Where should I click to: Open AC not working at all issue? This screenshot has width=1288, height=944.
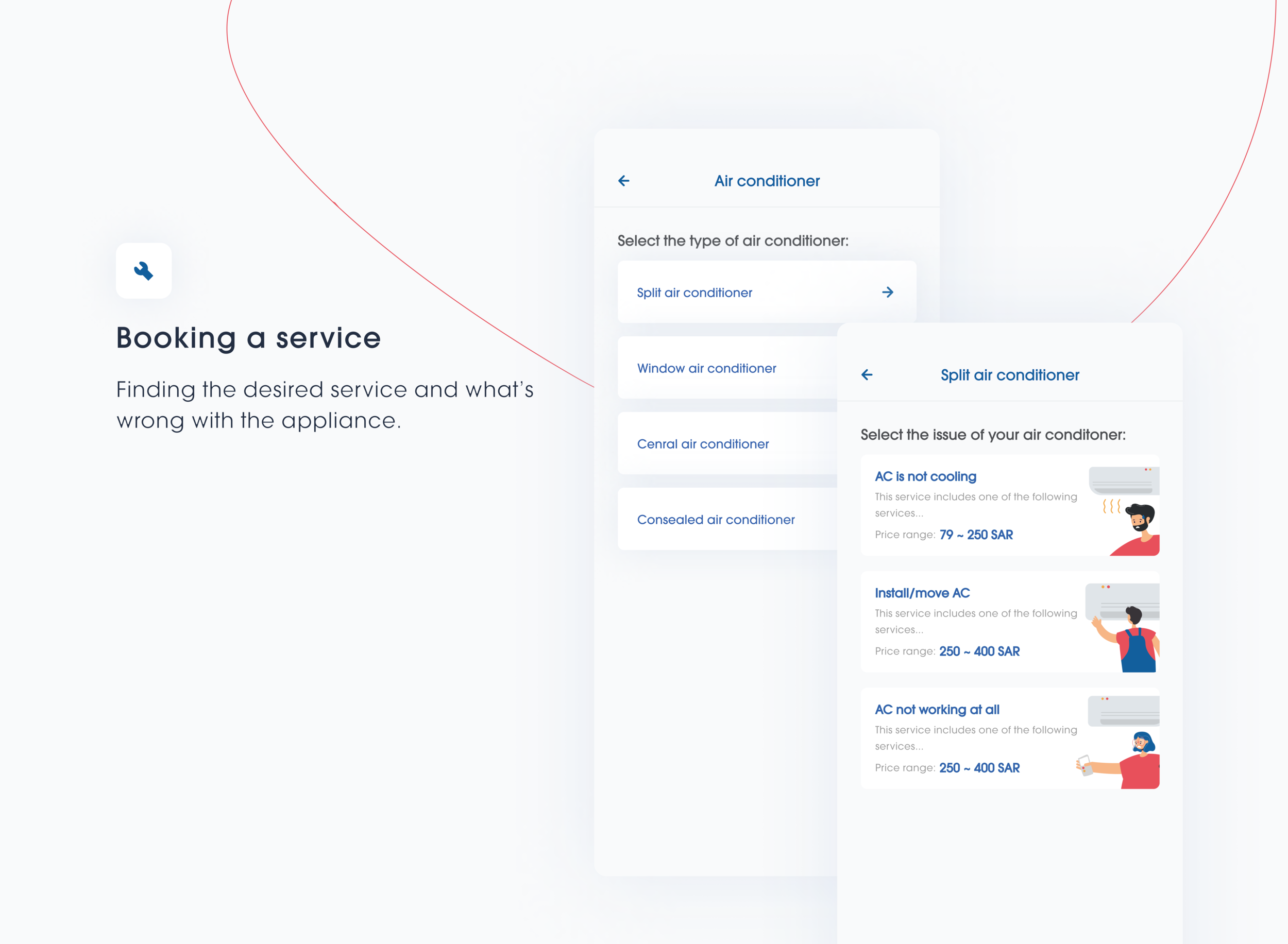pos(937,710)
